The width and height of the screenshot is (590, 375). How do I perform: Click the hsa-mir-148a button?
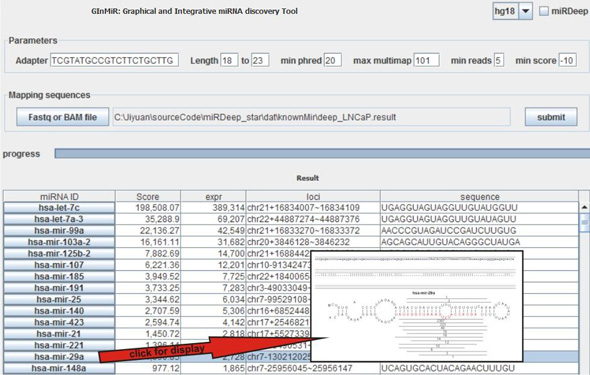pyautogui.click(x=59, y=368)
